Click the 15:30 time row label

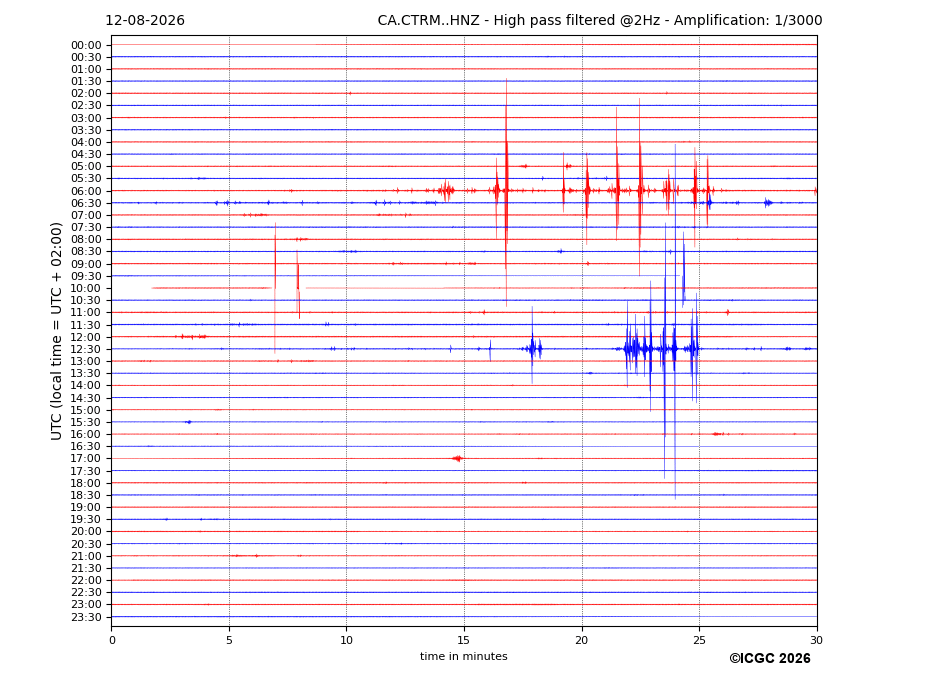(x=86, y=422)
